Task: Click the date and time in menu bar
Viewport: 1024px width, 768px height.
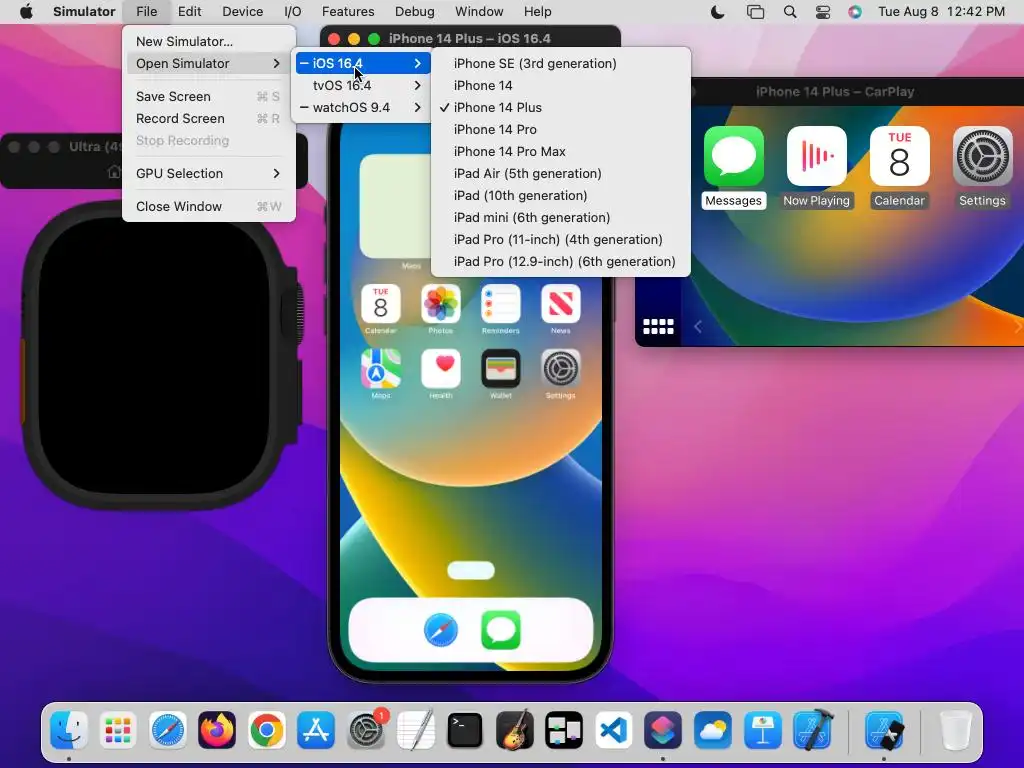Action: [x=941, y=12]
